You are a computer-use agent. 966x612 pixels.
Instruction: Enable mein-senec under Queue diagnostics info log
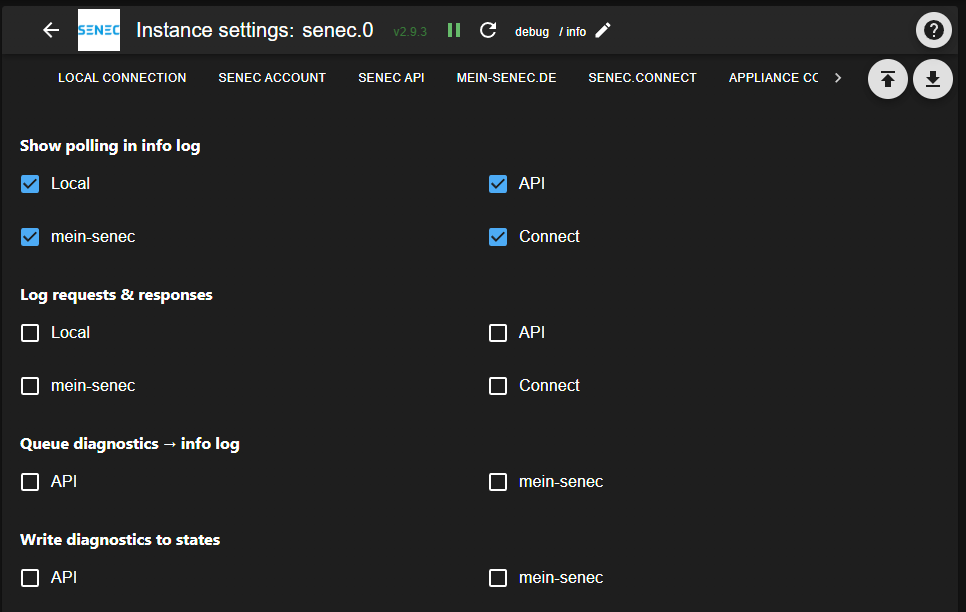(x=498, y=482)
